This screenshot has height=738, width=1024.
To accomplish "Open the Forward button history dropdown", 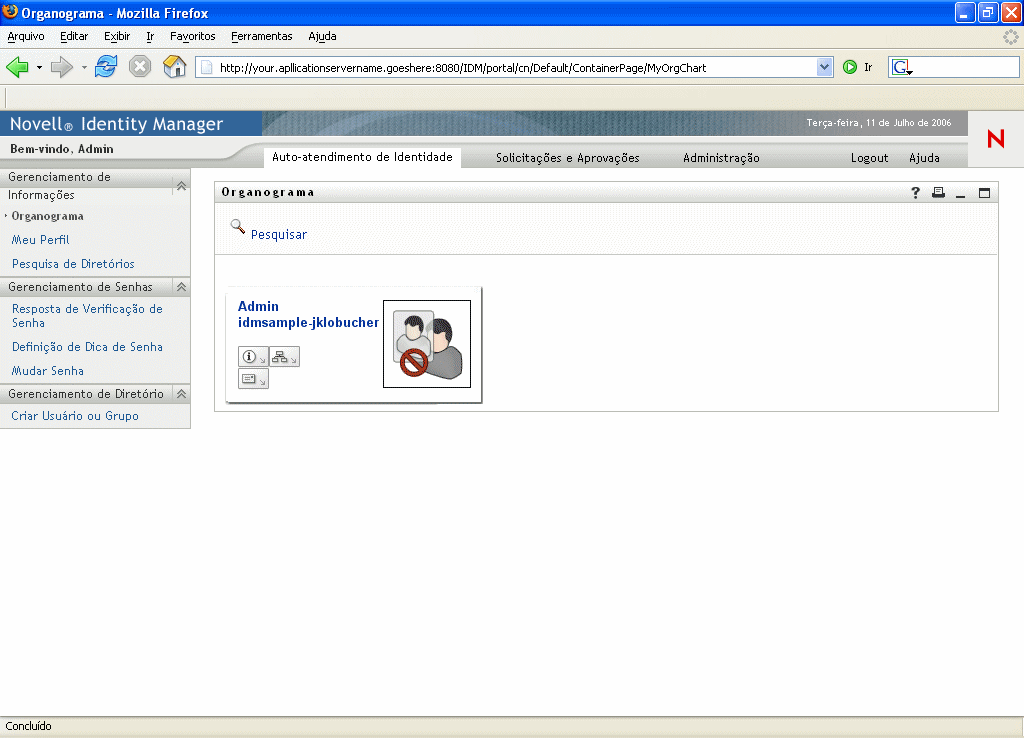I will [84, 67].
